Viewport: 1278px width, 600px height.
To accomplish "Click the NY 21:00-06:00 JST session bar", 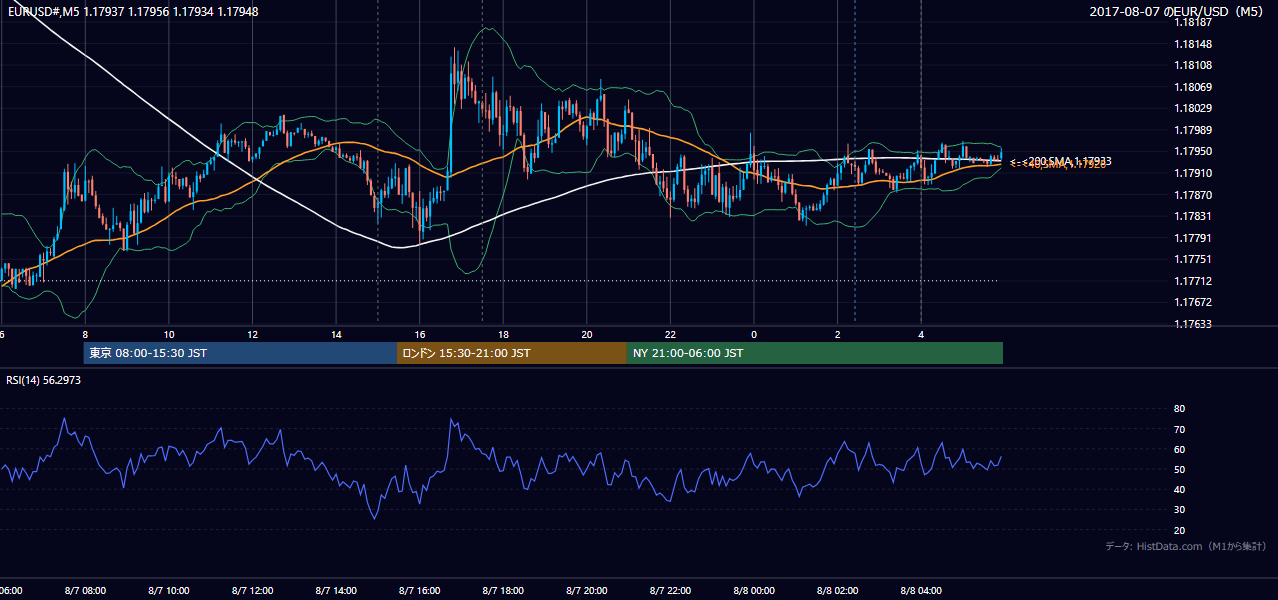I will click(x=815, y=353).
